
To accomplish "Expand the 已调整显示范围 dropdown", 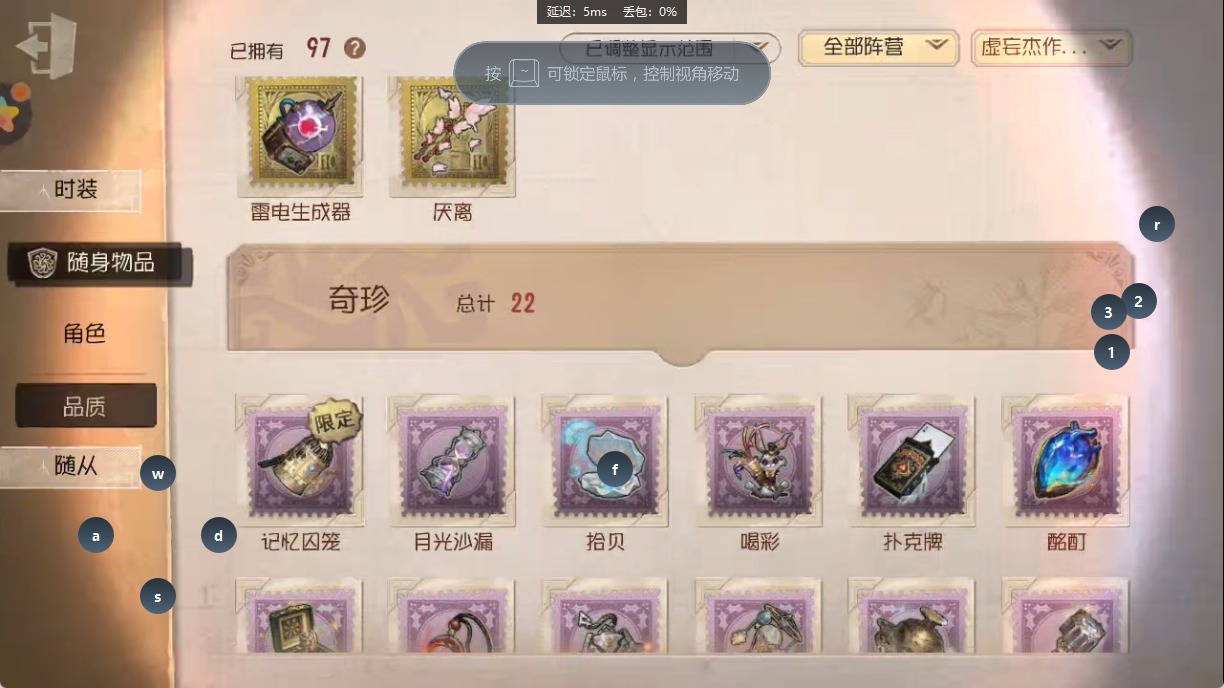I will (x=670, y=47).
